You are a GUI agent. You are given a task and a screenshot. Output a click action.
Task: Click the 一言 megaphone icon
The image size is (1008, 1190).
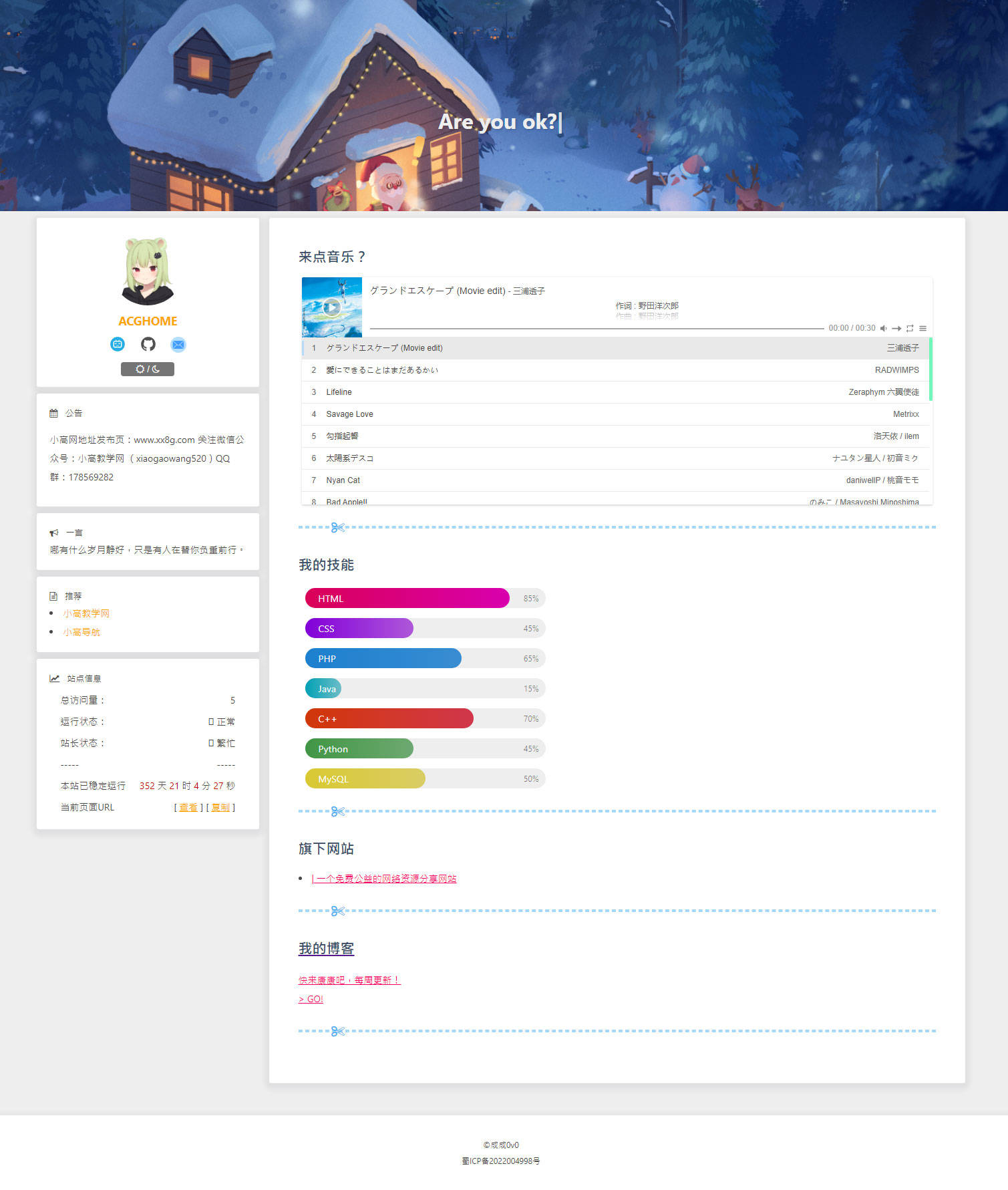point(54,533)
